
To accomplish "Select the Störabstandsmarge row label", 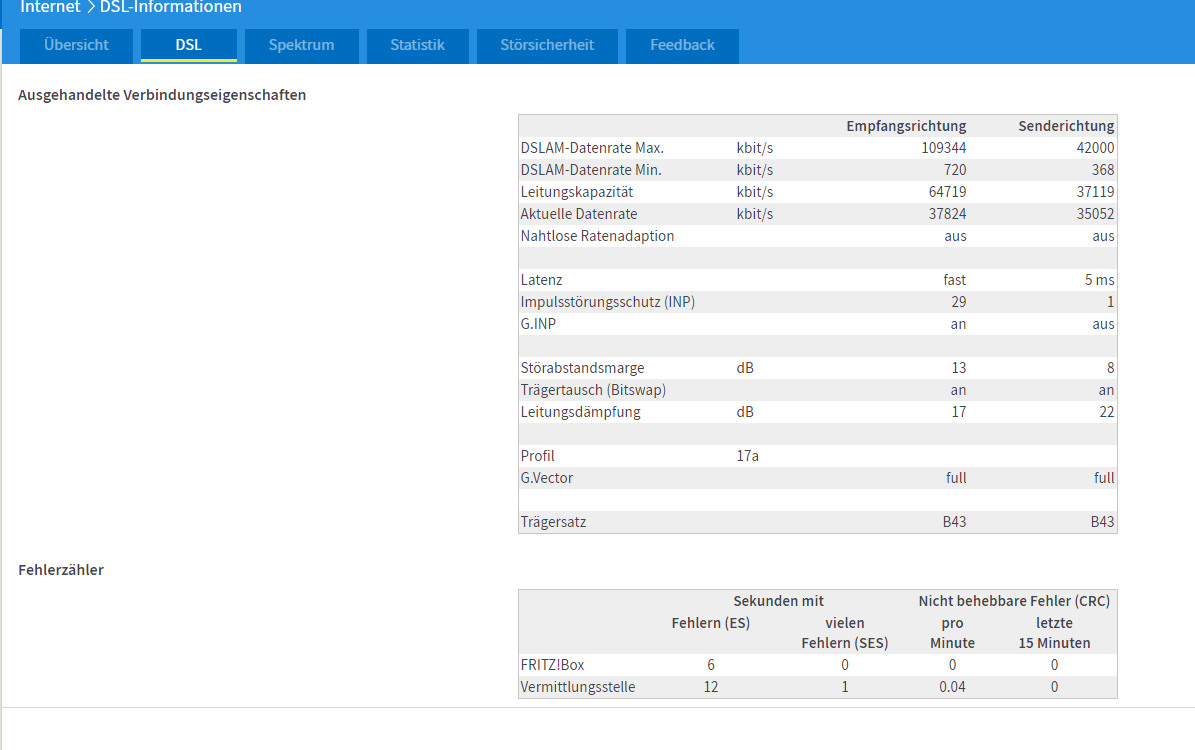I will click(582, 368).
